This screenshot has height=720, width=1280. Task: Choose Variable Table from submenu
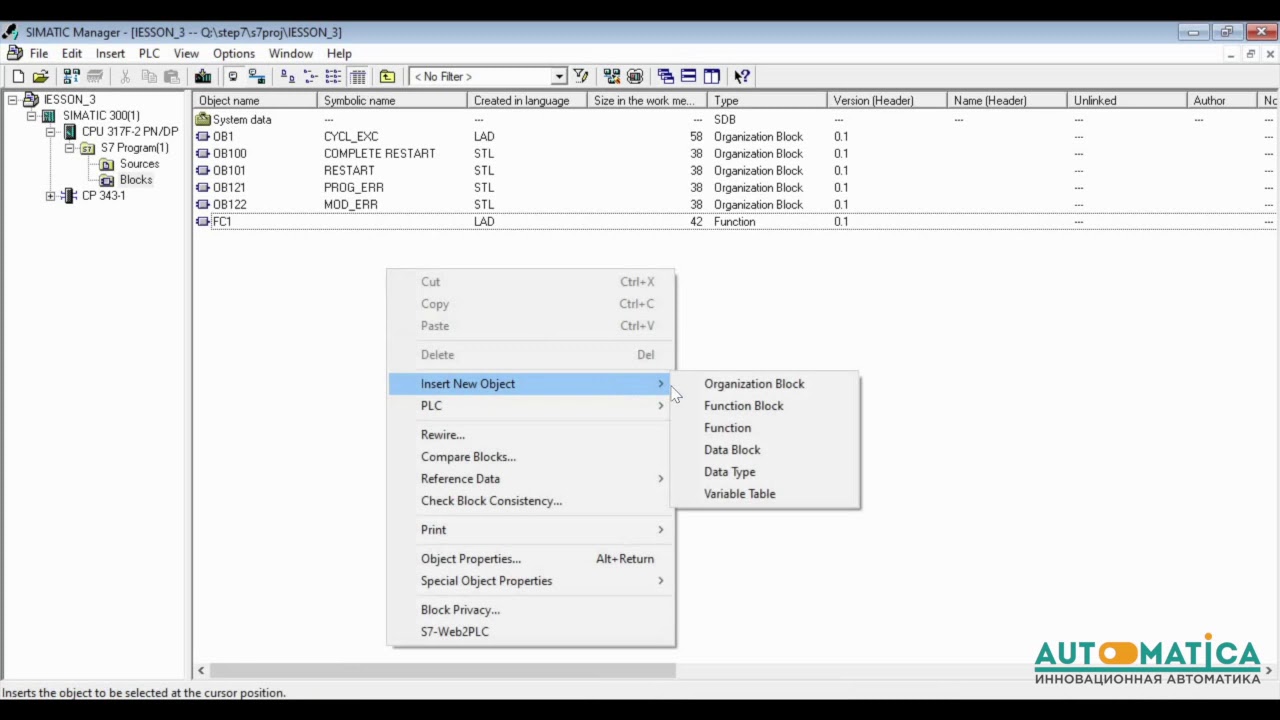tap(765, 494)
